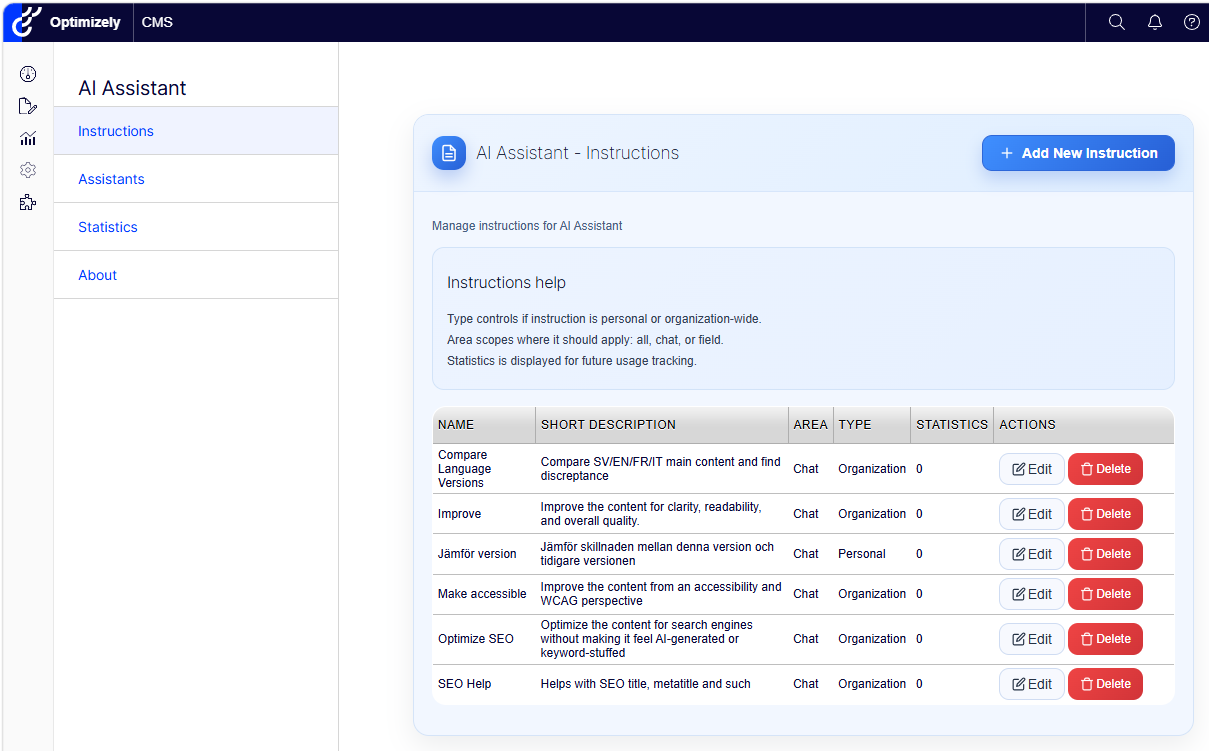Click the NAME column header
The image size is (1209, 751).
point(484,425)
